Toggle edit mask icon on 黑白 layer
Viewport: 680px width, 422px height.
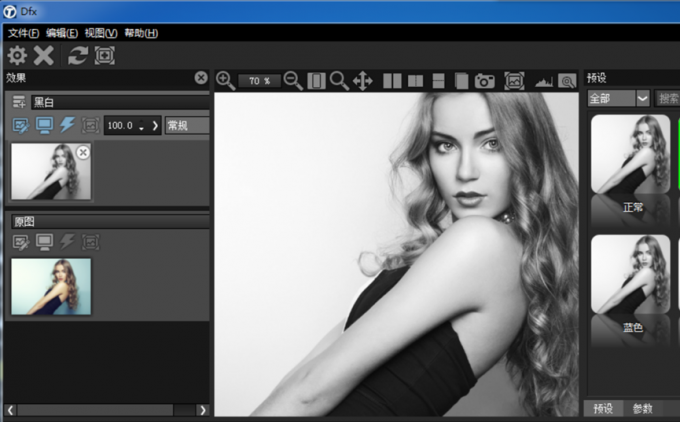click(x=21, y=126)
